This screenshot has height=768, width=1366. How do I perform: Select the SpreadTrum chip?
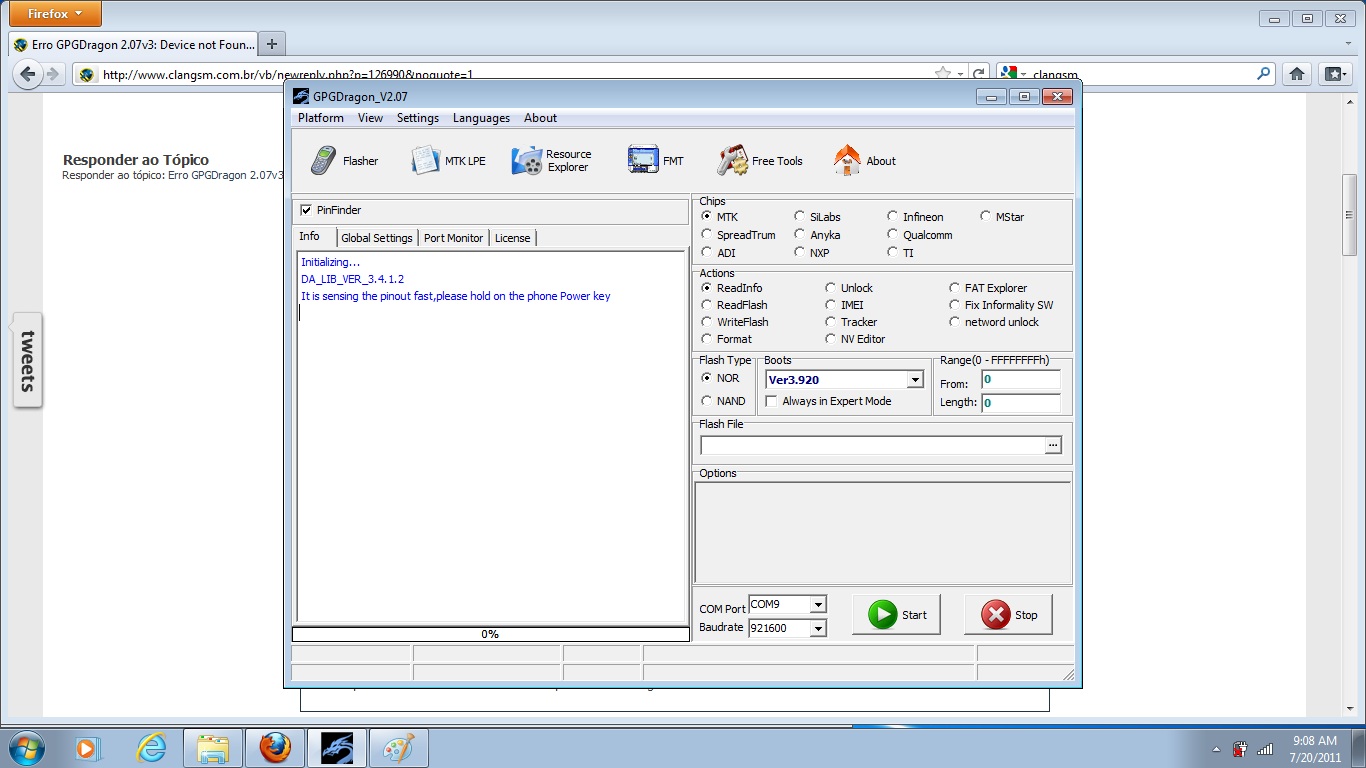pos(707,235)
